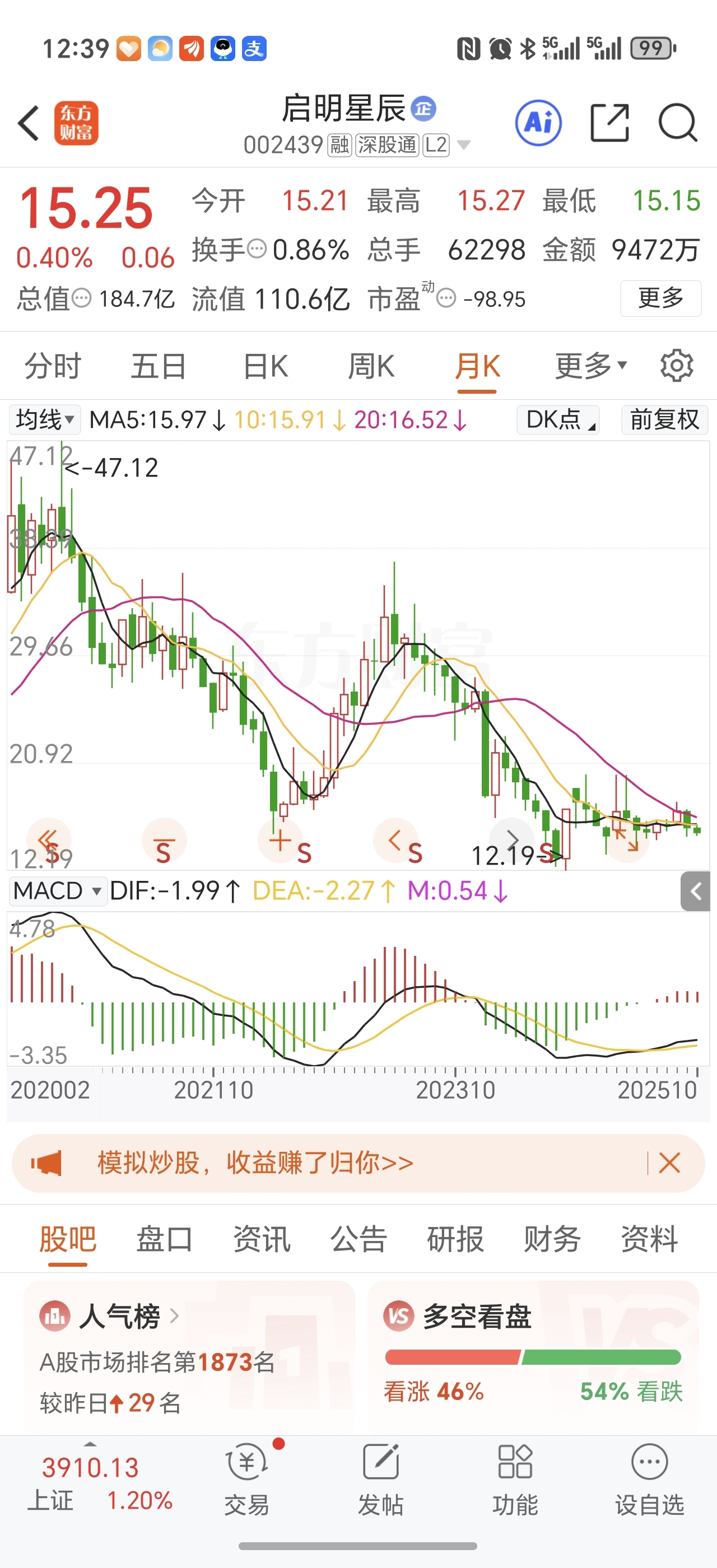Tap the DIF:-1.99 readout
This screenshot has width=717, height=1568.
tap(175, 891)
